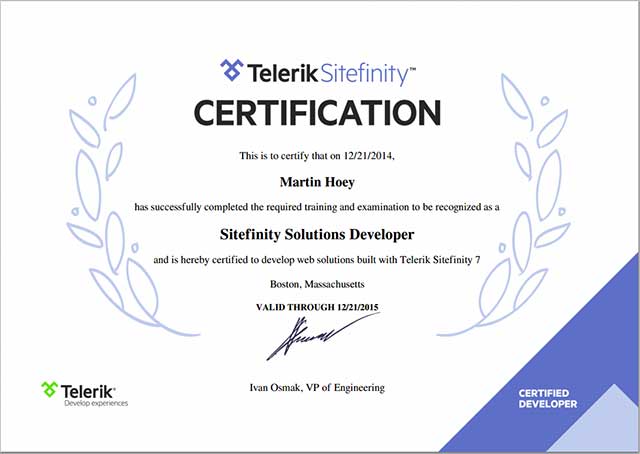Click VALID THROUGH 12/21/2015 text
The height and width of the screenshot is (454, 640).
pyautogui.click(x=317, y=307)
